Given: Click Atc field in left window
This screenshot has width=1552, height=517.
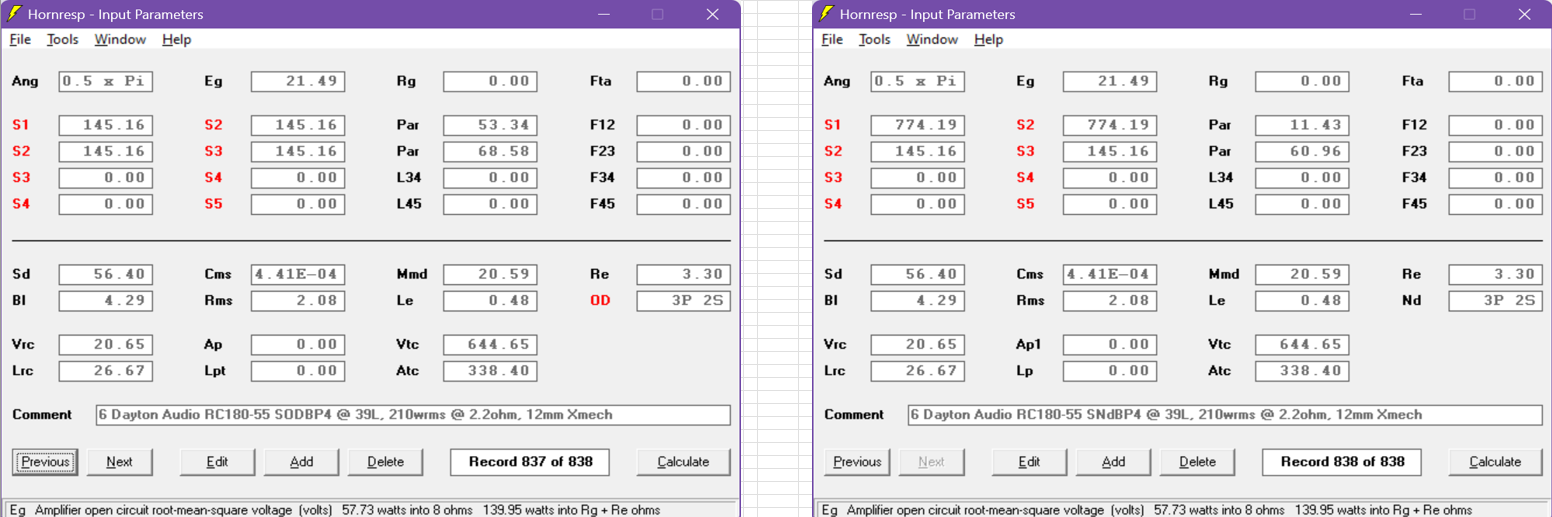Looking at the screenshot, I should point(490,370).
